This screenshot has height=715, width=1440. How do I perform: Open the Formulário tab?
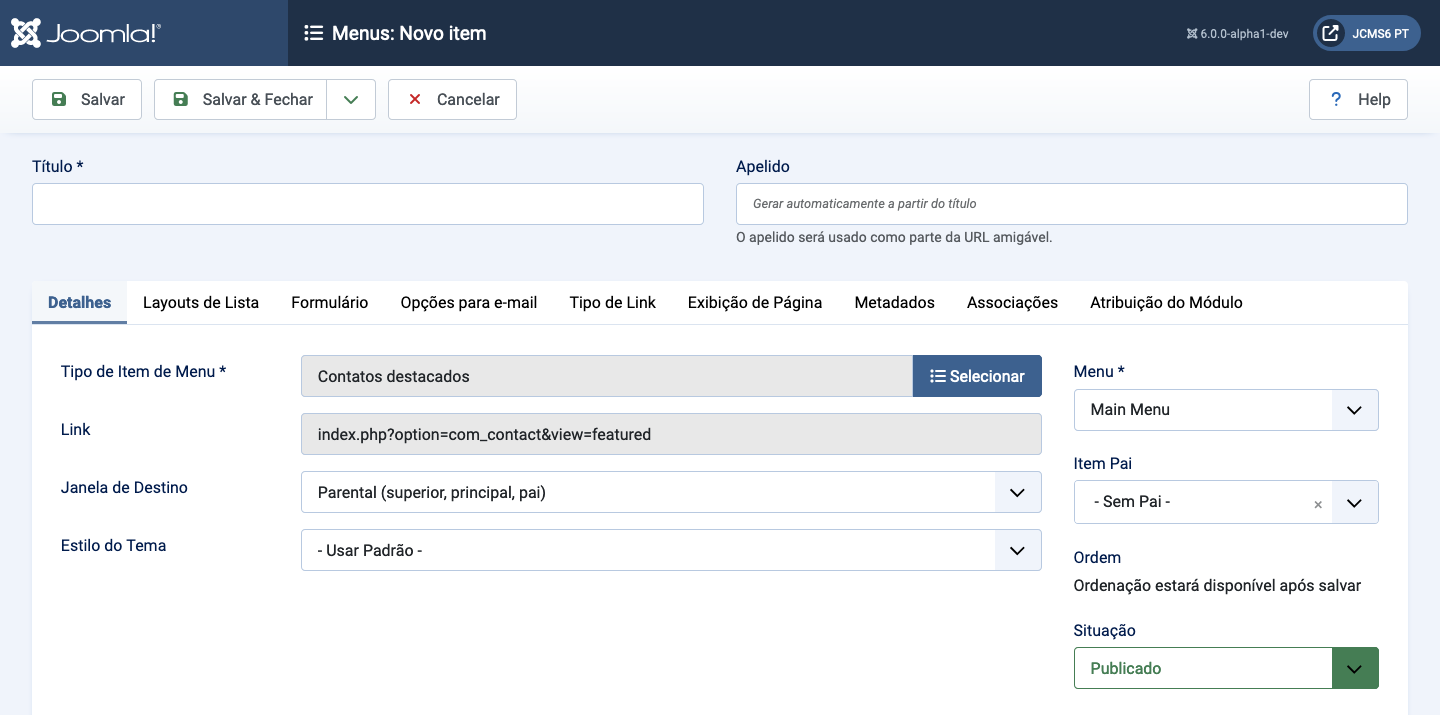pos(330,302)
